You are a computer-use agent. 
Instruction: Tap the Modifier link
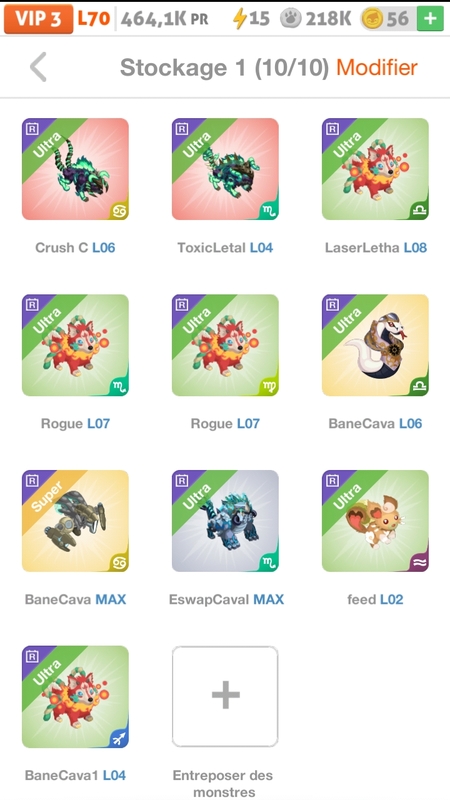click(x=377, y=67)
